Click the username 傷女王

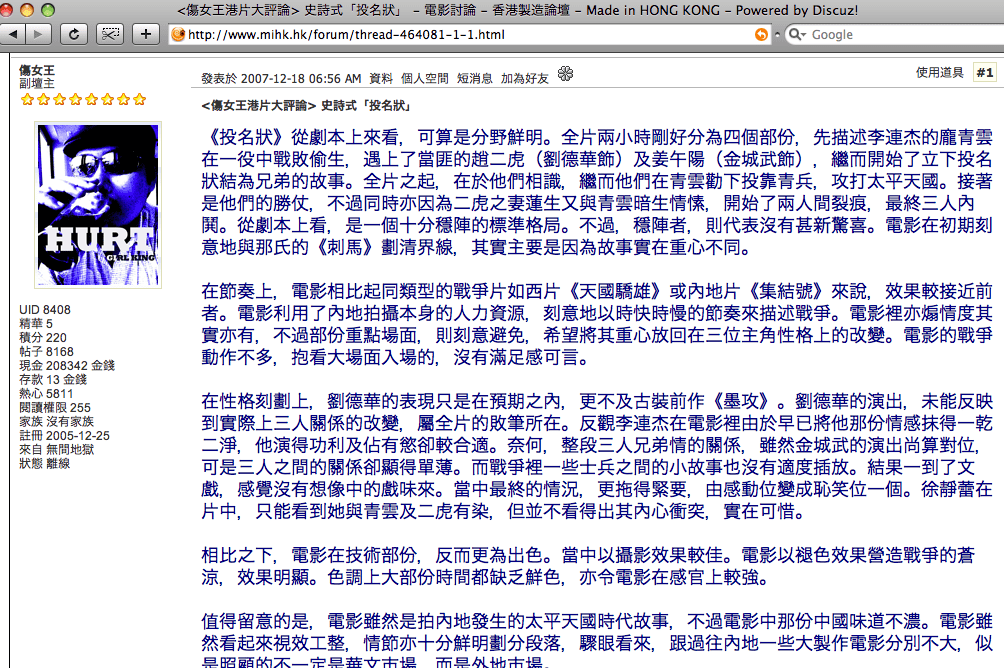point(37,70)
